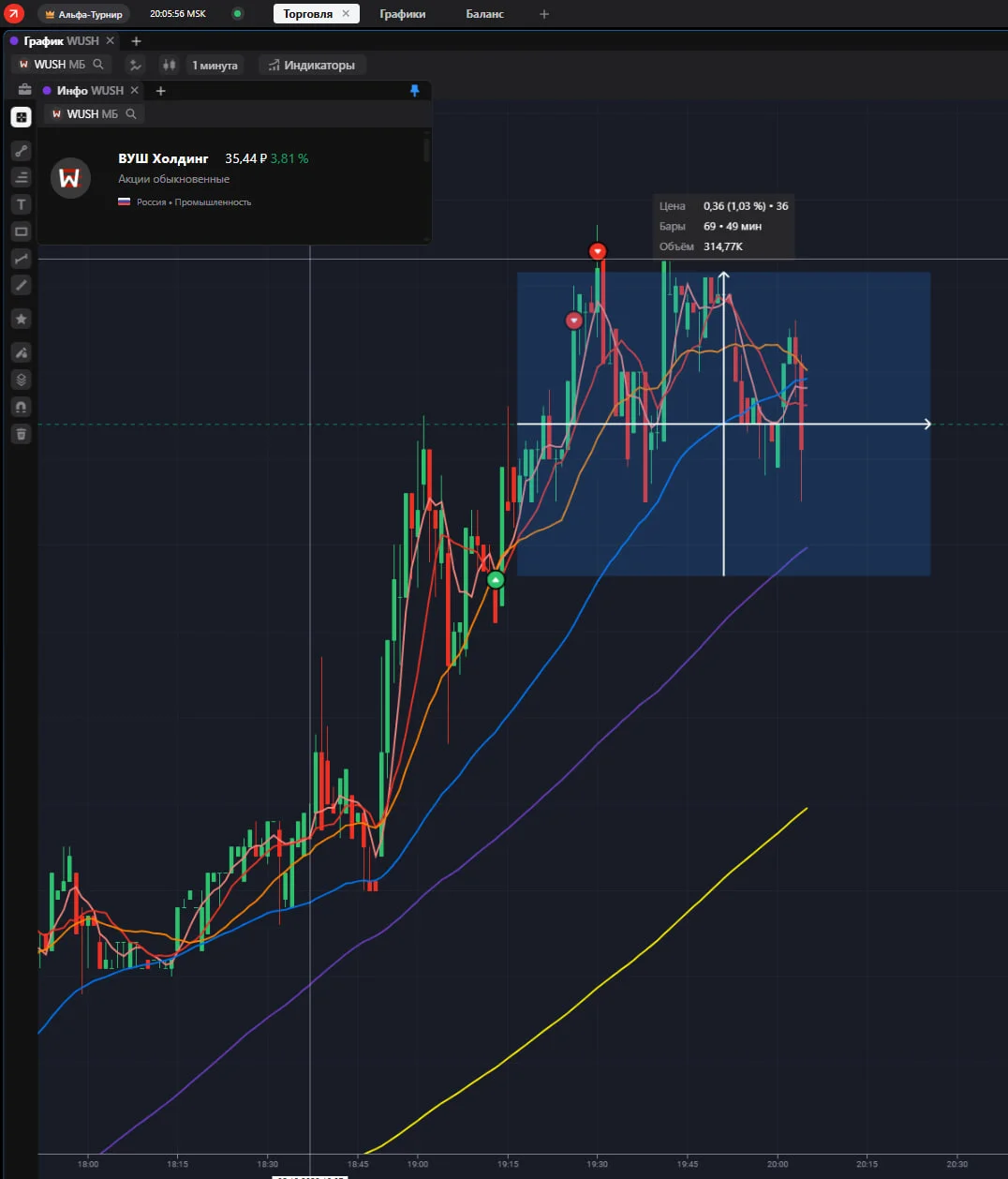Open the candlestick chart type selector
This screenshot has height=1179, width=1008.
[169, 65]
